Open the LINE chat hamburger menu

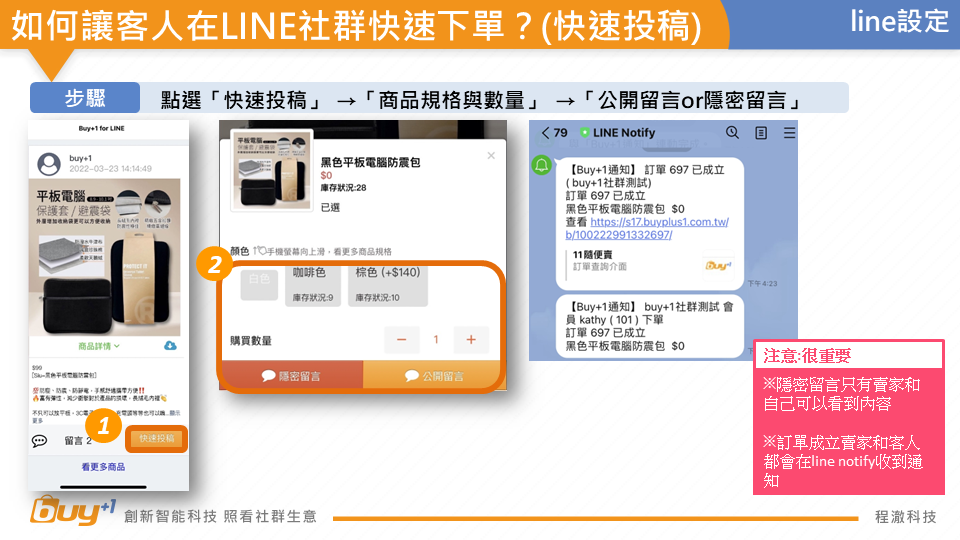(790, 133)
